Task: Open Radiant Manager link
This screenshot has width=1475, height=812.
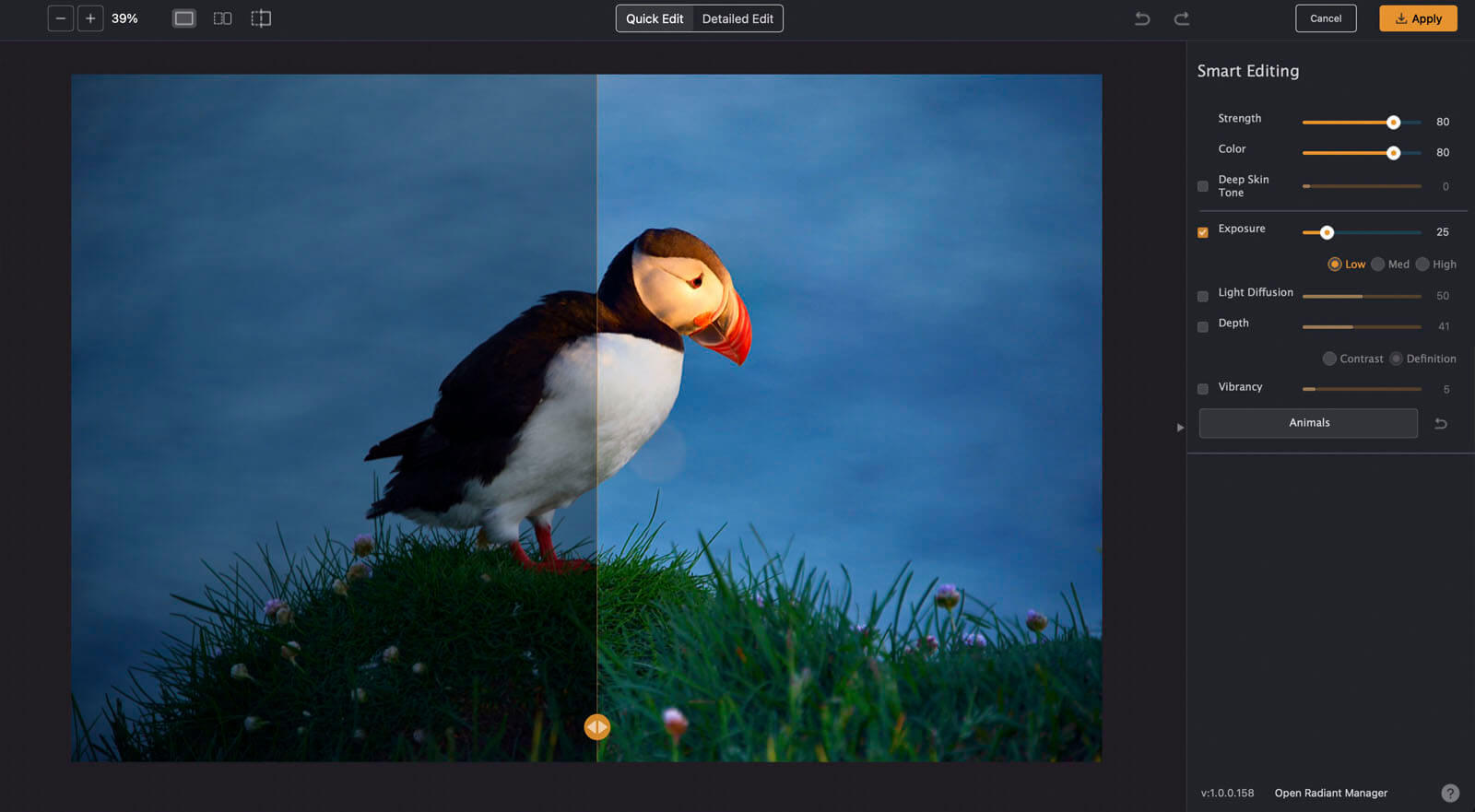Action: [x=1330, y=793]
